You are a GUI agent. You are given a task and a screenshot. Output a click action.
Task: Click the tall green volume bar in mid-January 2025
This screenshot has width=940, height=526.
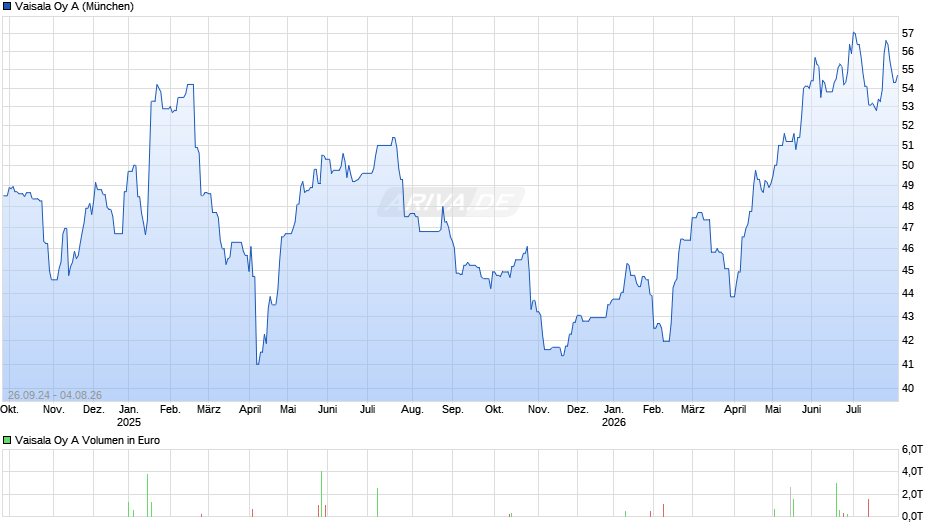point(147,495)
